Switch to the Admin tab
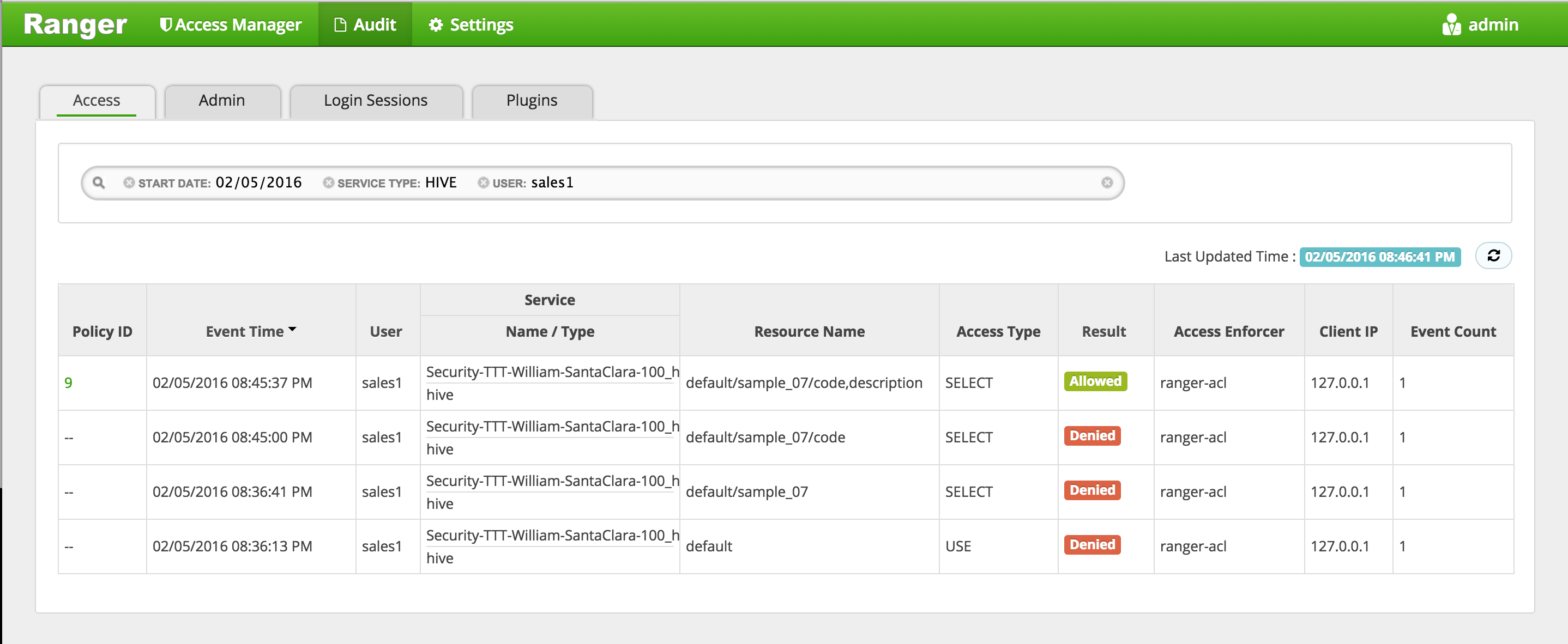The height and width of the screenshot is (644, 1568). [221, 100]
